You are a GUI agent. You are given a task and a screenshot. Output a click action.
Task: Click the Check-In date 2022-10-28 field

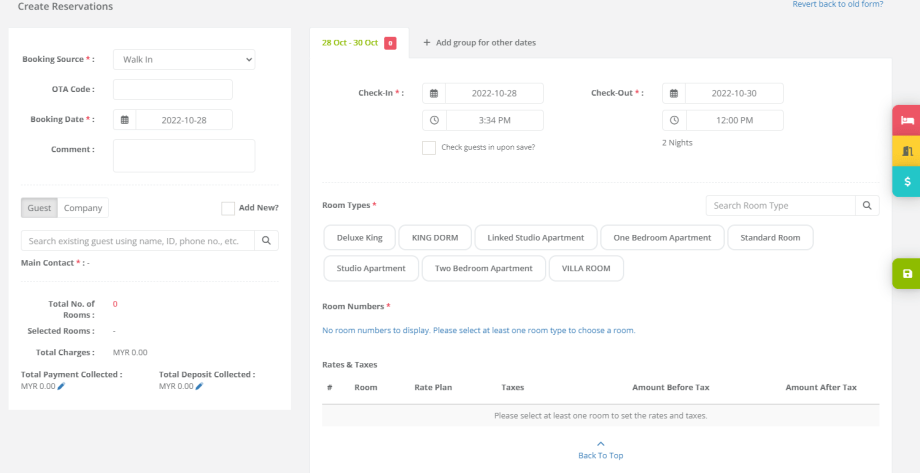[x=494, y=93]
